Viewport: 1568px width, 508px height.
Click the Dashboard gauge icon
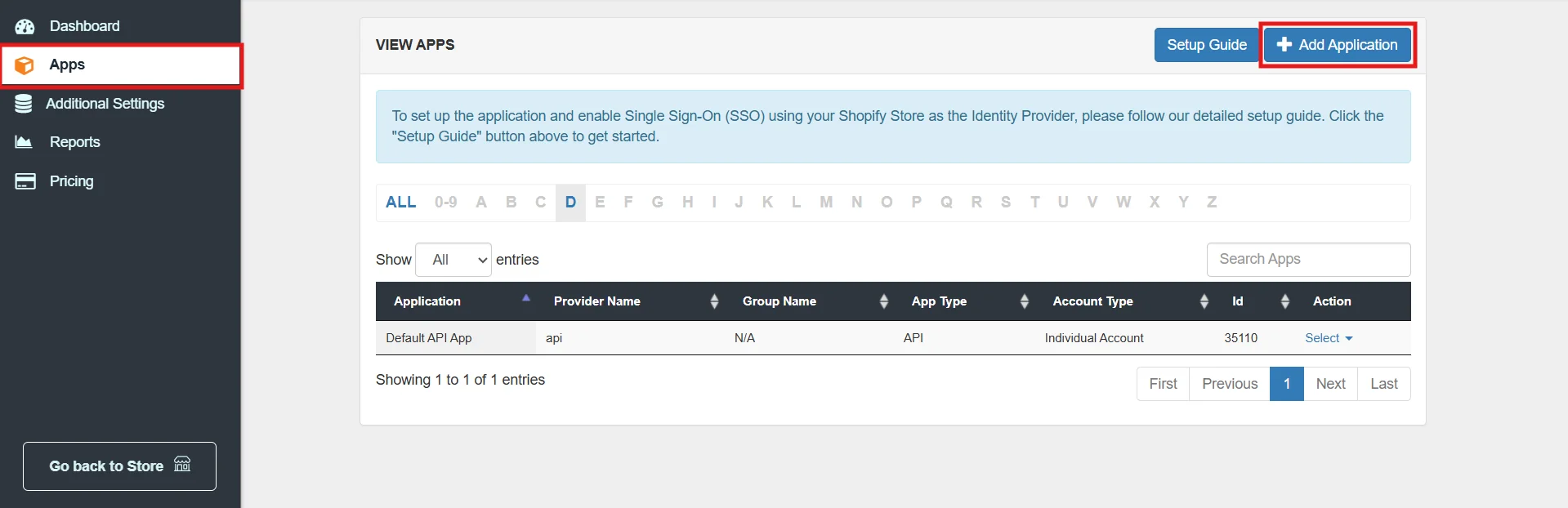tap(25, 26)
